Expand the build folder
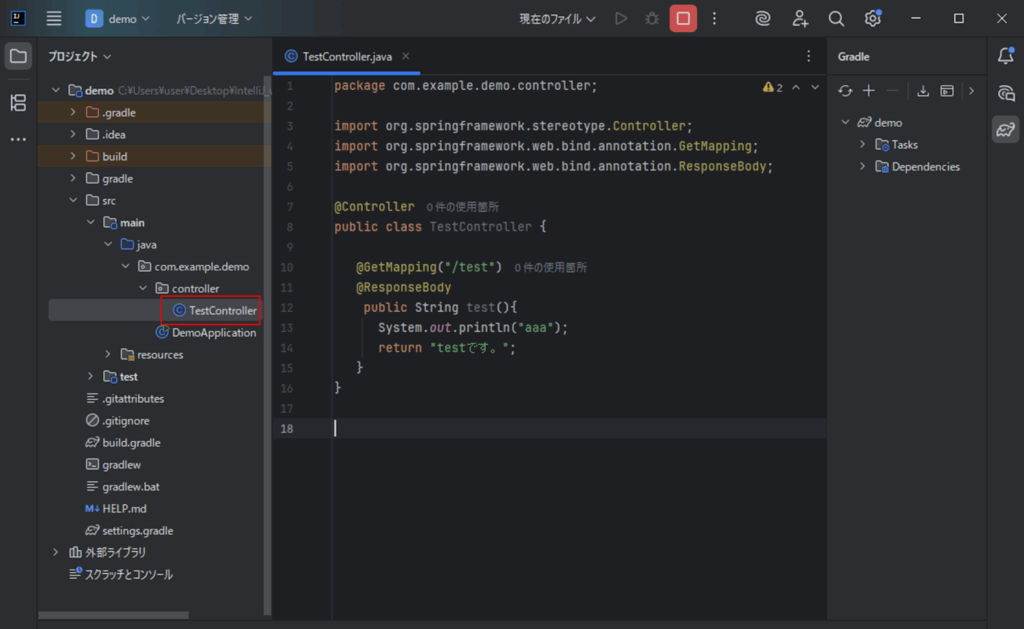Image resolution: width=1024 pixels, height=629 pixels. click(x=72, y=156)
